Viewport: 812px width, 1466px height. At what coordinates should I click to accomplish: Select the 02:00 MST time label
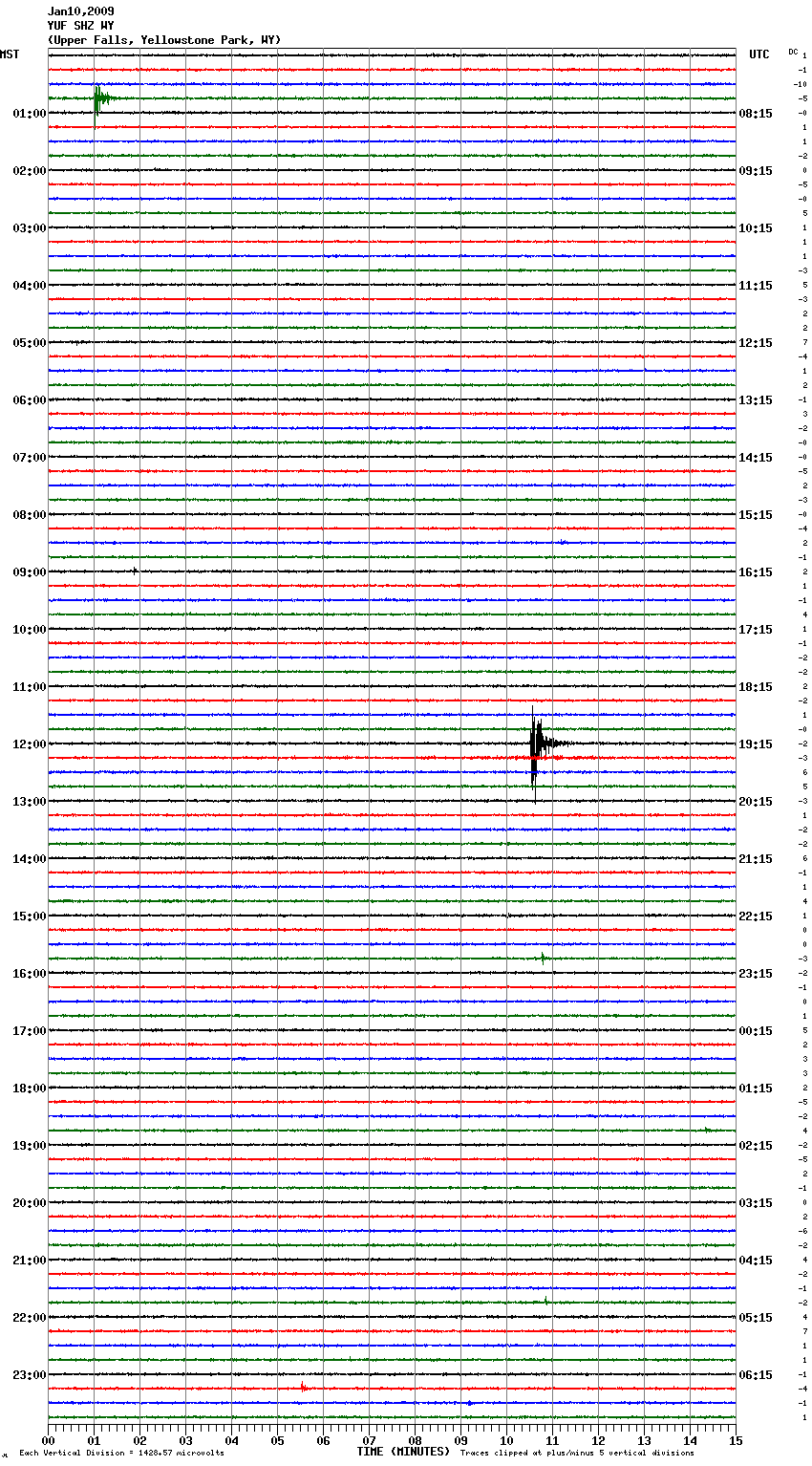[30, 171]
